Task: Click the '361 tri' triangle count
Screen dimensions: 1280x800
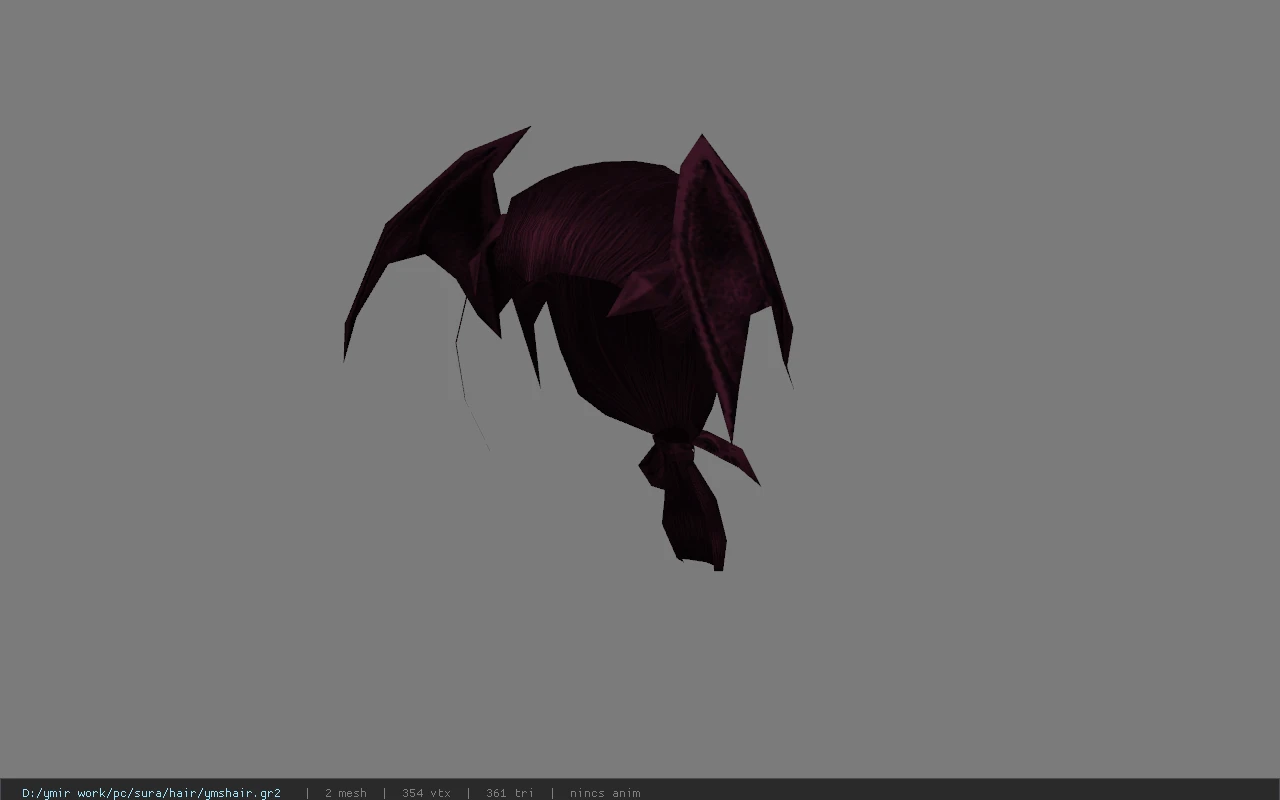Action: click(510, 793)
